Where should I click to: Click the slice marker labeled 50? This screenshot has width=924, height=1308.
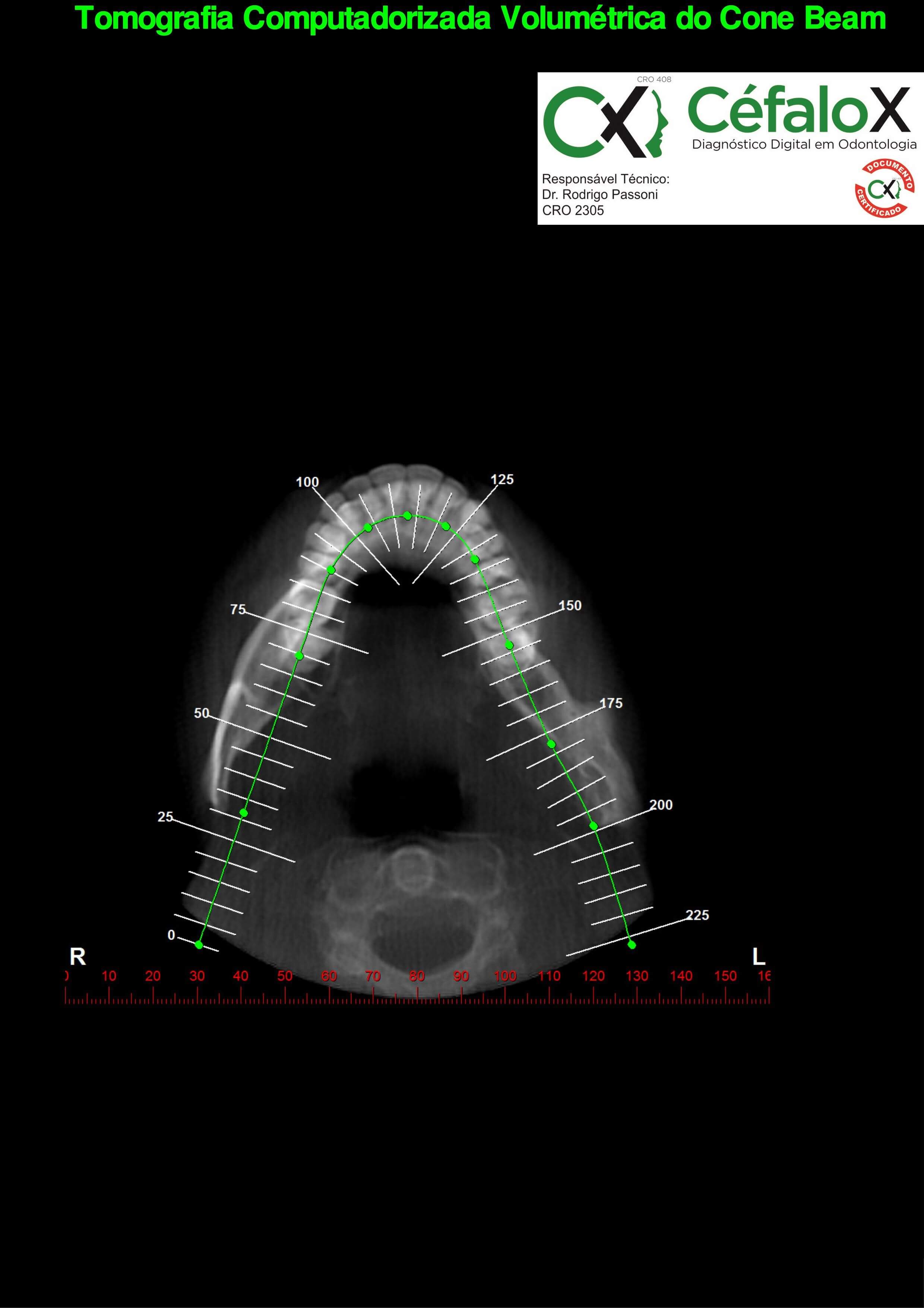(202, 713)
